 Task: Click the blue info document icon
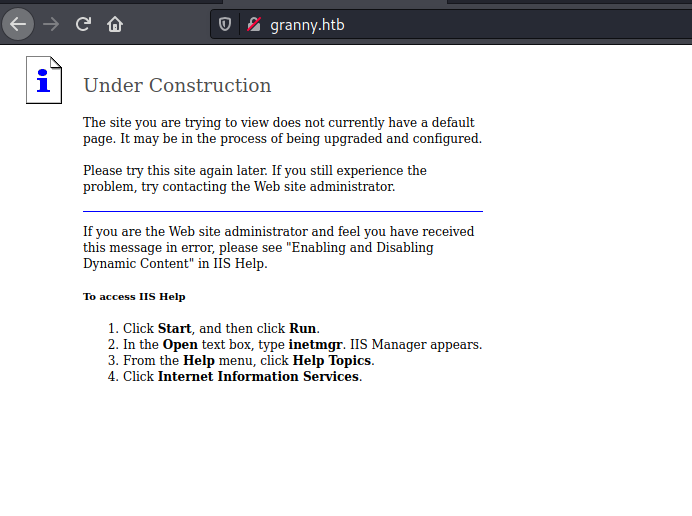[x=44, y=80]
